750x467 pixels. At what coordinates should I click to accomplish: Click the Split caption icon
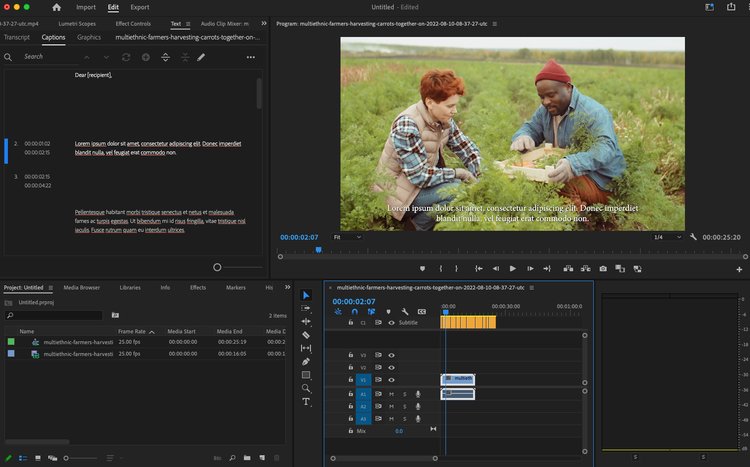pos(164,57)
